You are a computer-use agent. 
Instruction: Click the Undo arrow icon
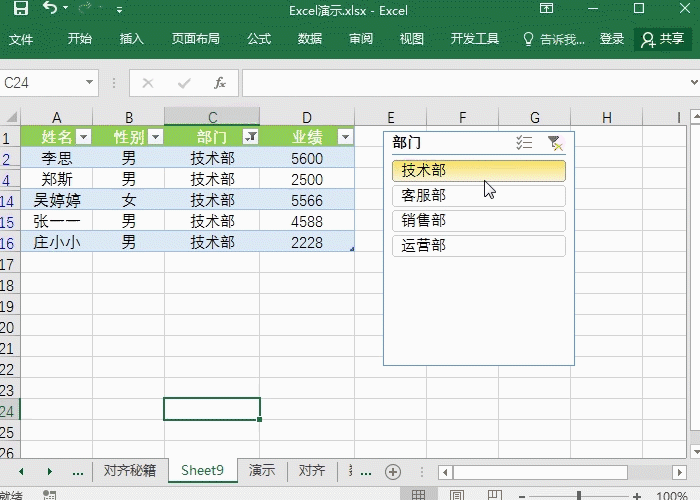coord(51,9)
